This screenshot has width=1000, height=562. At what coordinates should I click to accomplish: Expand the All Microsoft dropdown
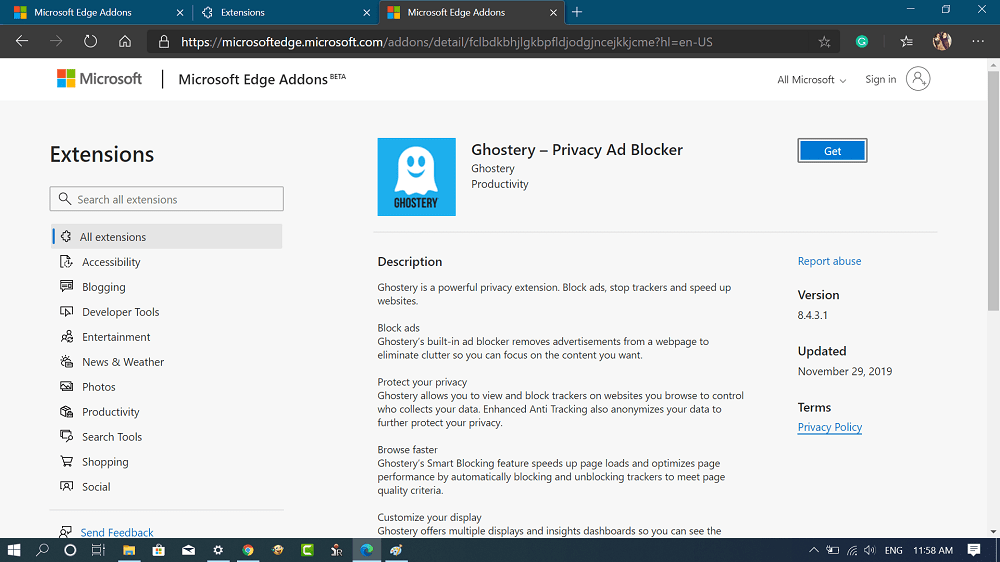point(811,80)
